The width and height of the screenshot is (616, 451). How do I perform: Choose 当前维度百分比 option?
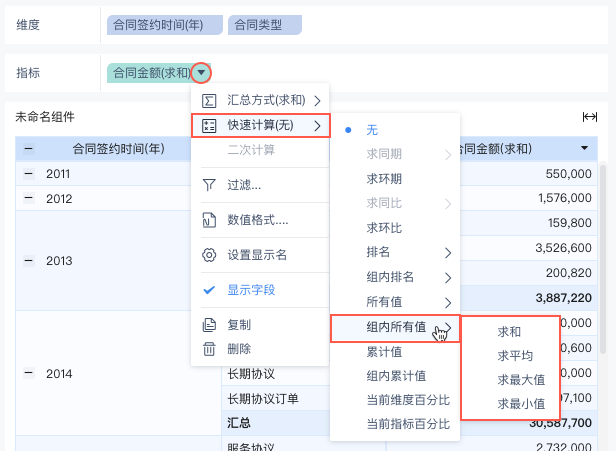pos(395,400)
